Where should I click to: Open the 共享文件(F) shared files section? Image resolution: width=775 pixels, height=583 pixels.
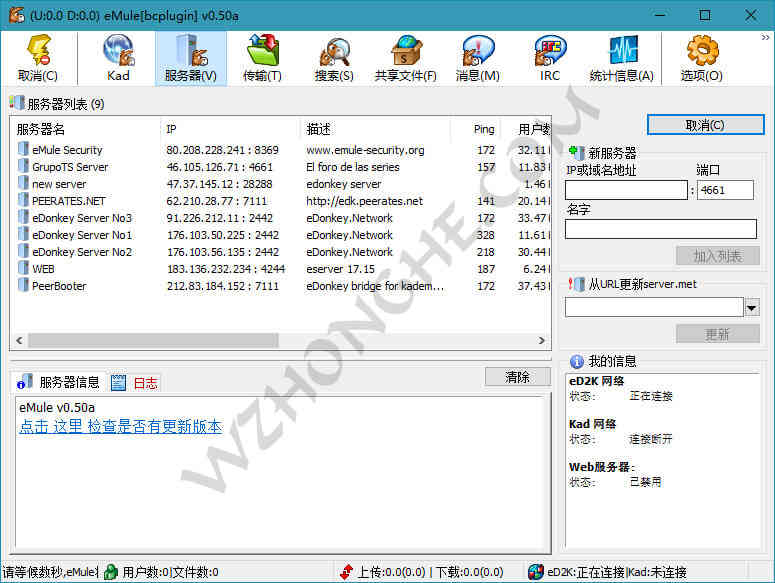click(406, 58)
